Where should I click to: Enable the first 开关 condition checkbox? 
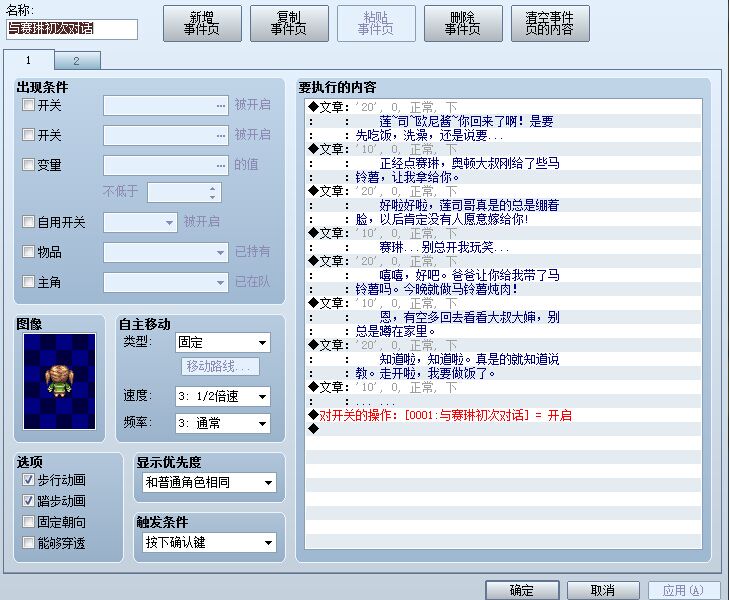(28, 105)
